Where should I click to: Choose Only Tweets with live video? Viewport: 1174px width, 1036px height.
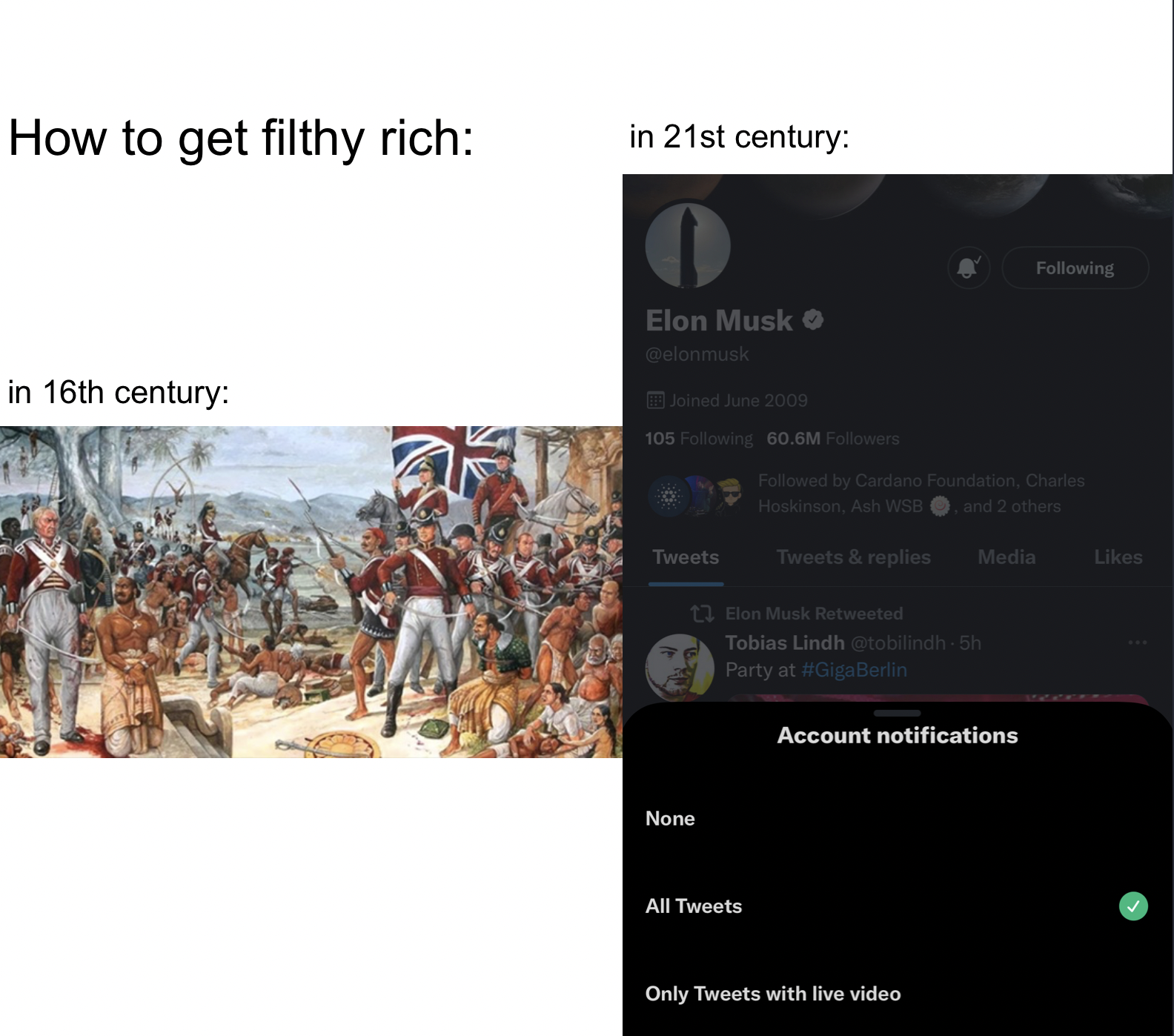point(773,993)
